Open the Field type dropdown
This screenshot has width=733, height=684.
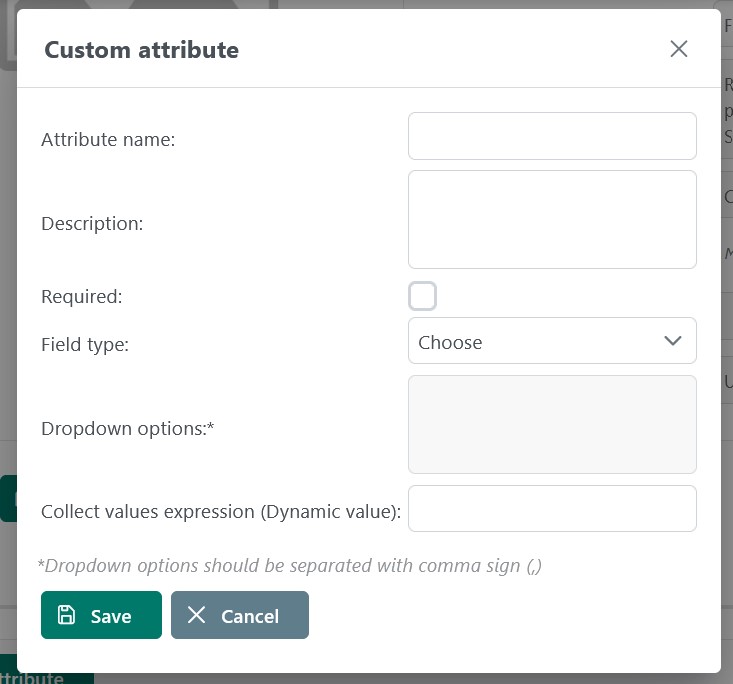point(551,342)
